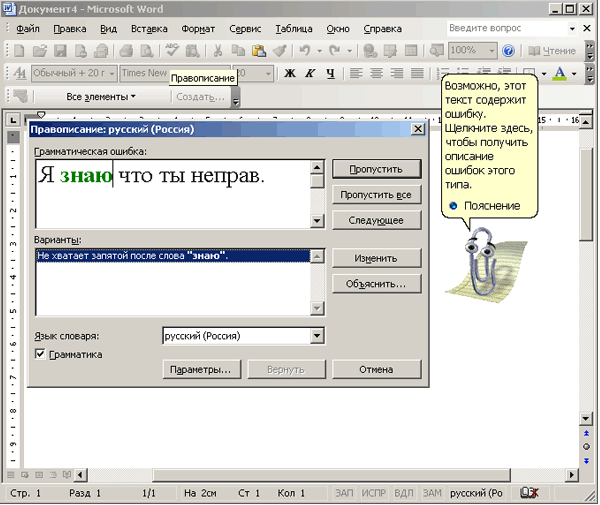Screen dimensions: 600x505
Task: Click the Объяснить… button
Action: click(x=377, y=284)
